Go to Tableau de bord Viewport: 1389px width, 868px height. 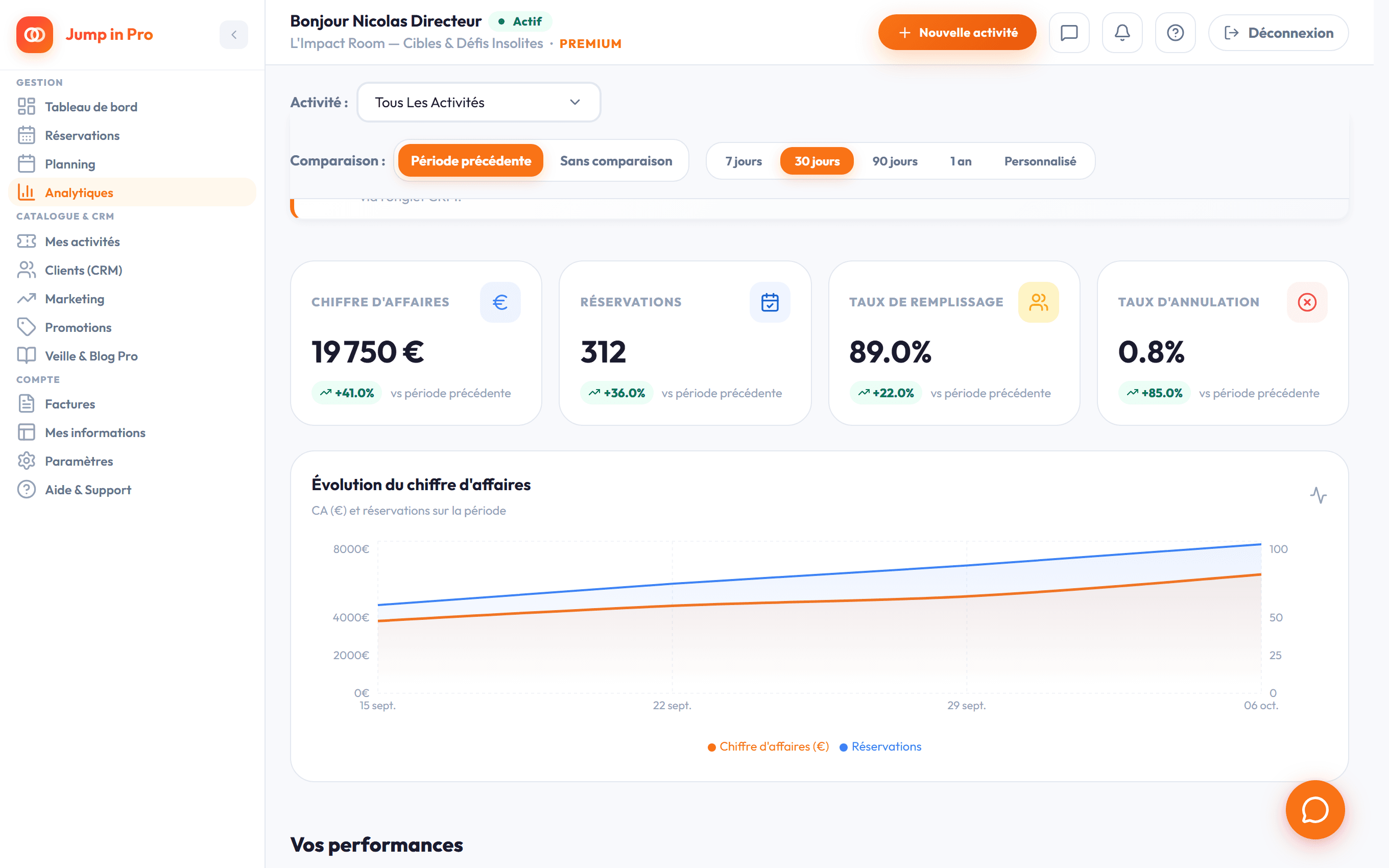click(x=132, y=107)
